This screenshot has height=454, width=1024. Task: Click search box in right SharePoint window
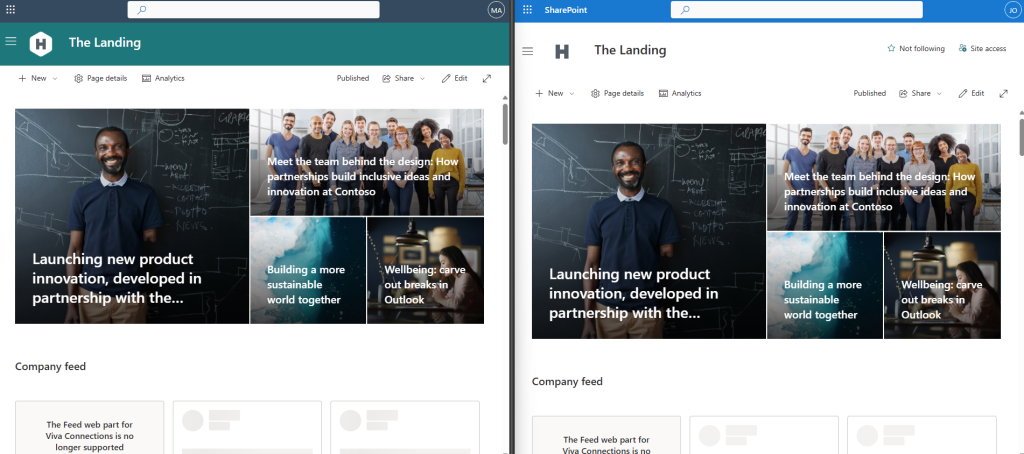point(797,10)
